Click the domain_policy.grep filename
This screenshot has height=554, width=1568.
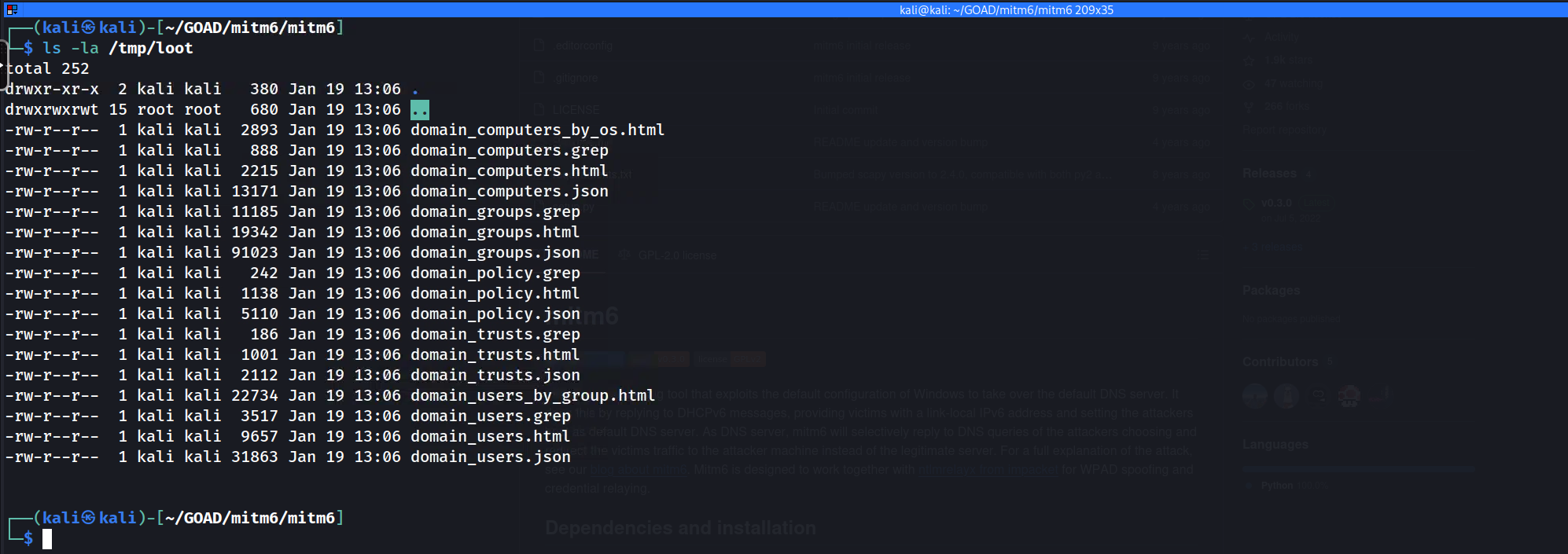click(x=495, y=273)
